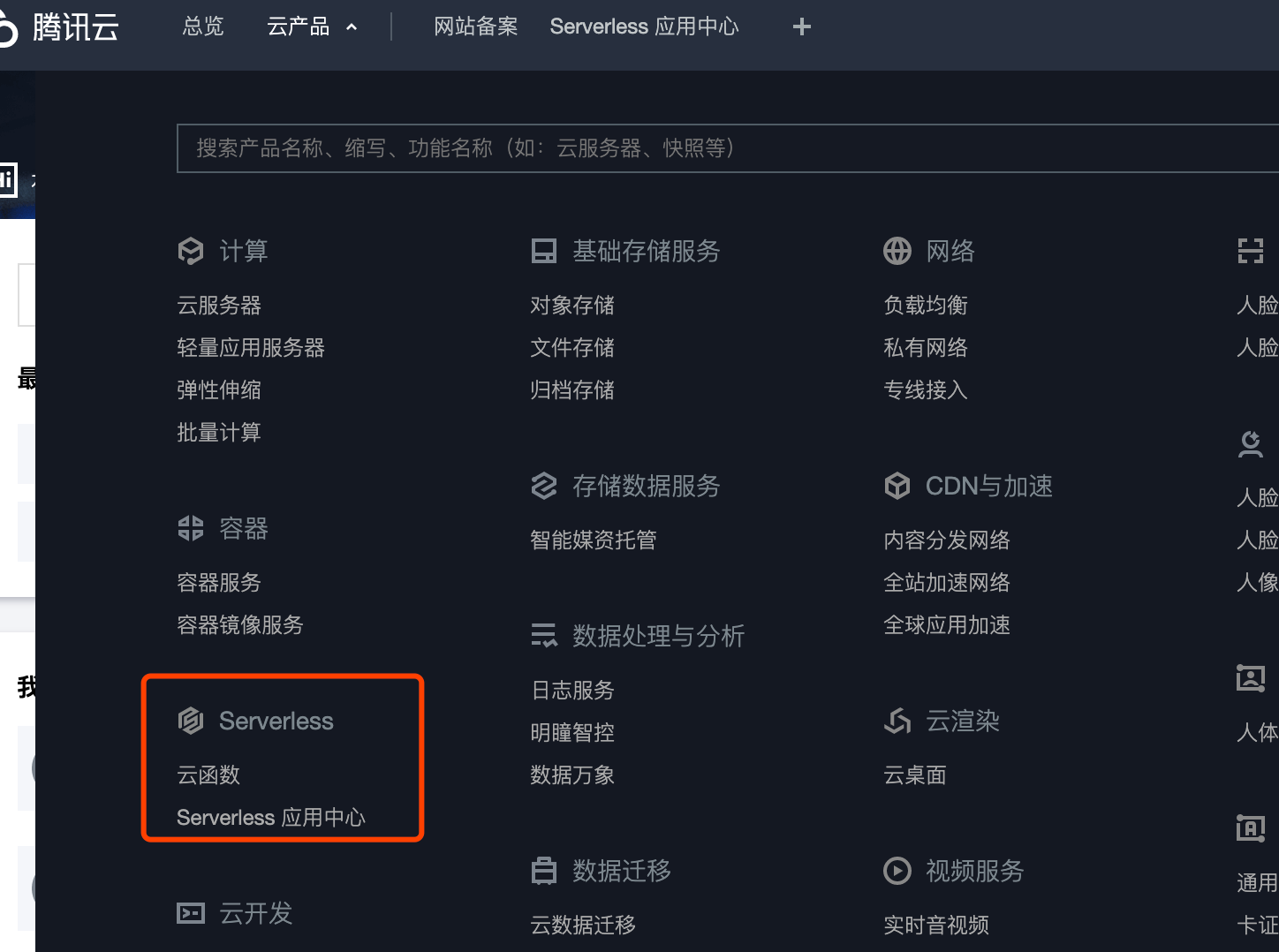Add a shortcut with the plus icon
The image size is (1279, 952).
(802, 26)
